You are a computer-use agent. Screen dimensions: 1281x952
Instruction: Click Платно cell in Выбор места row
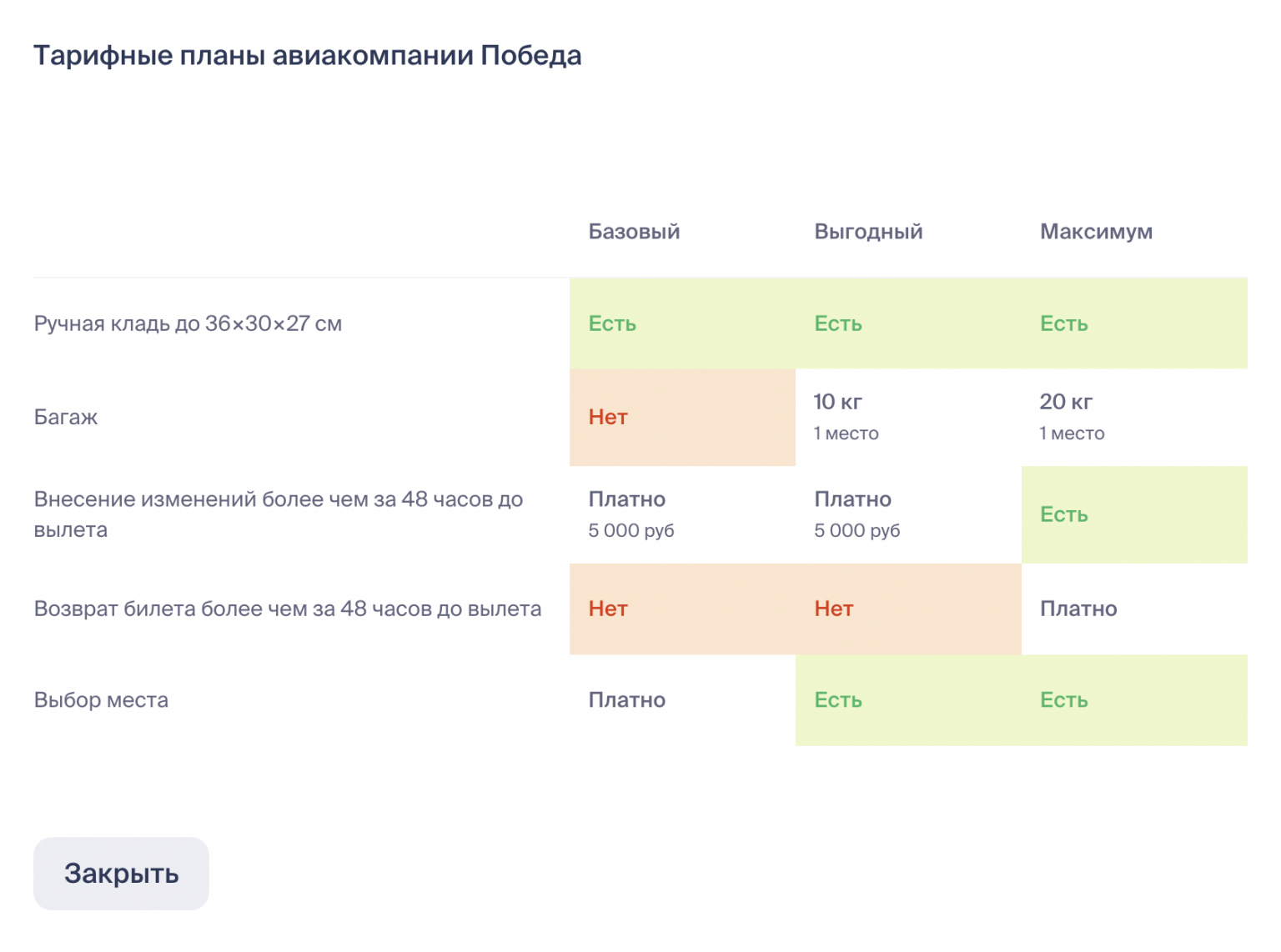tap(627, 700)
